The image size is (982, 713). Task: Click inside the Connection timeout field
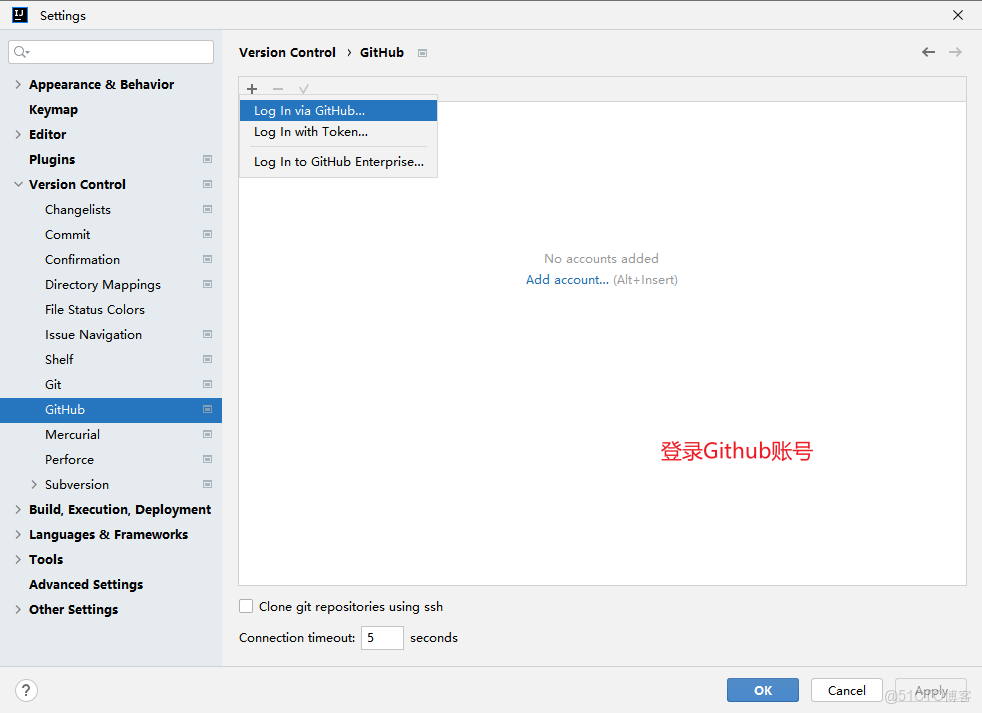(381, 637)
